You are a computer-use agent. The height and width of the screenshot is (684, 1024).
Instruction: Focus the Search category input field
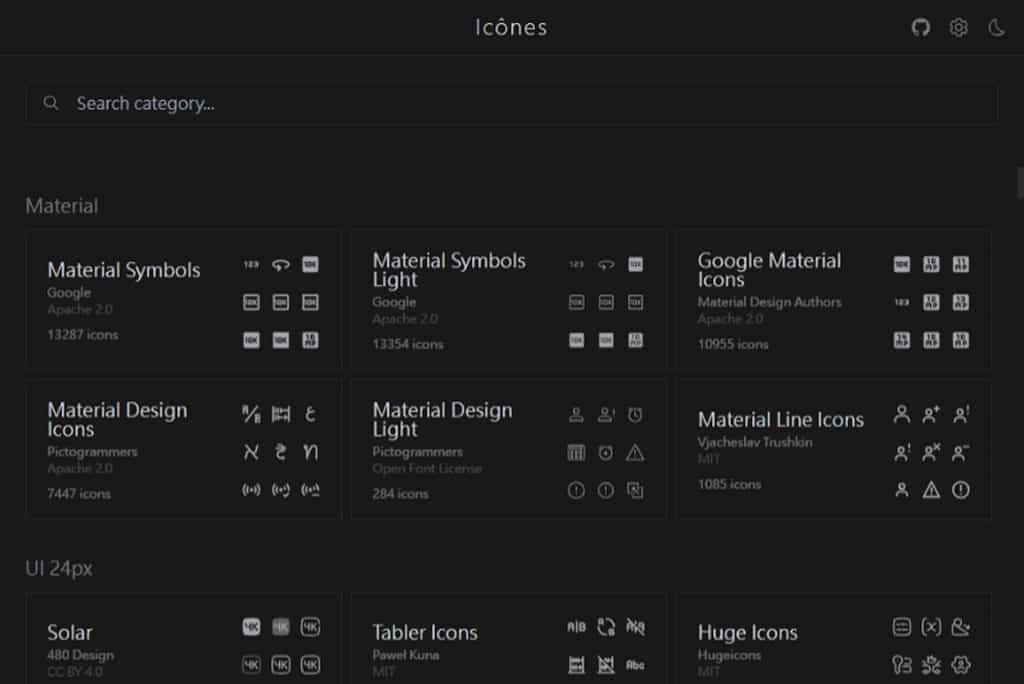pos(500,103)
